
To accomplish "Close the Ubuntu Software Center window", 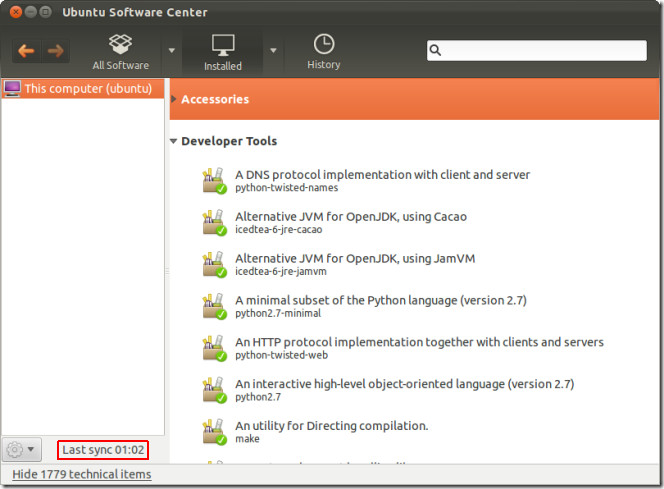I will (16, 12).
